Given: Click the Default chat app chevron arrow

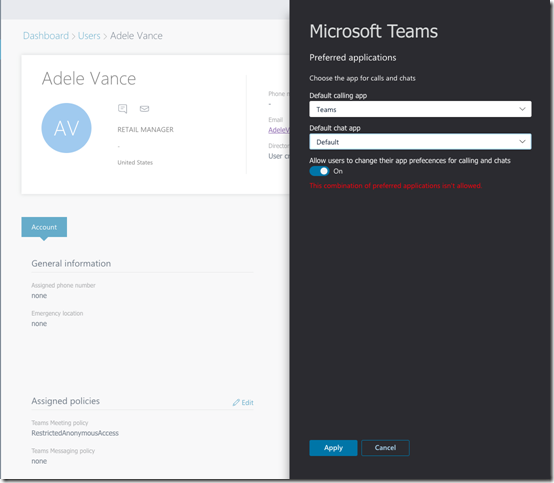Looking at the screenshot, I should 522,142.
